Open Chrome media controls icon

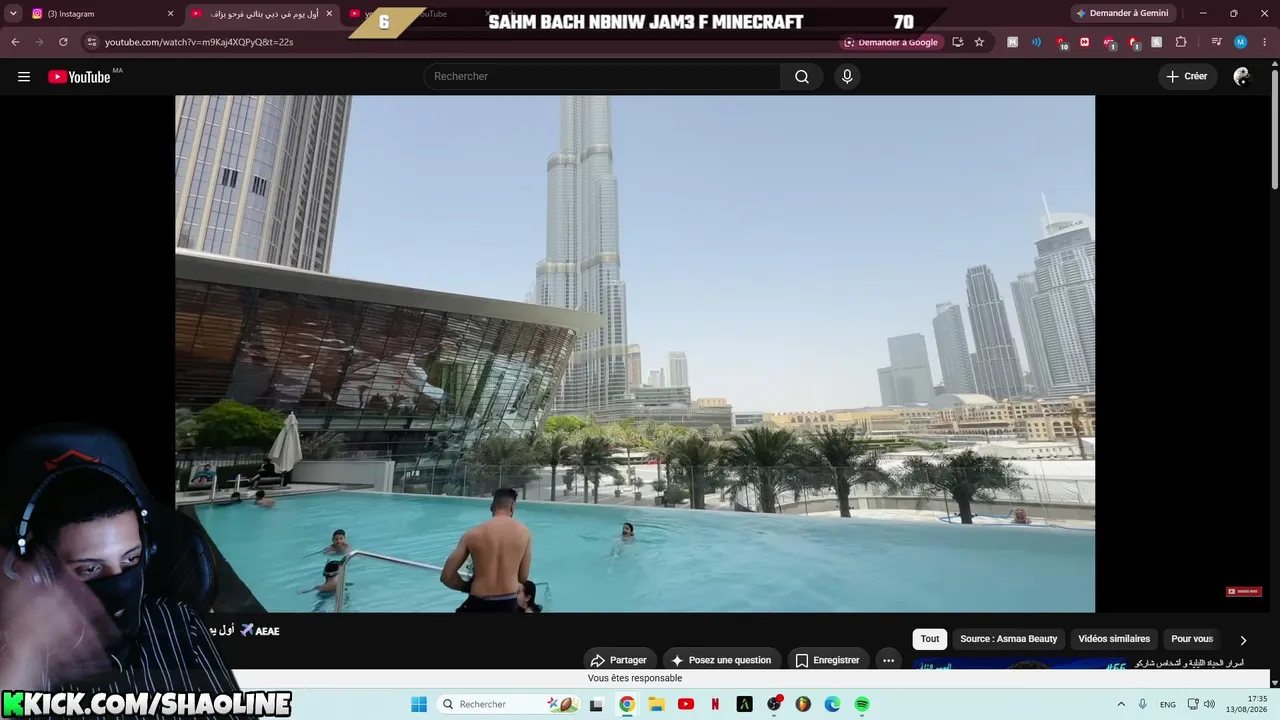1216,42
